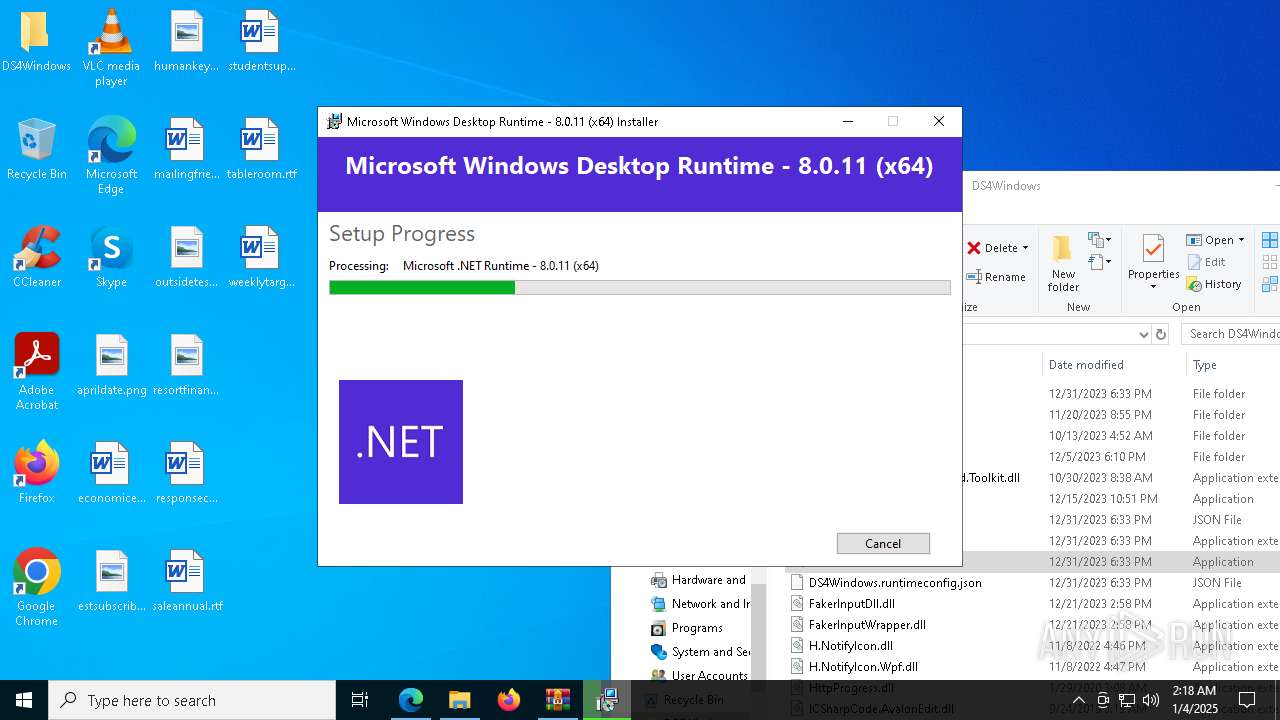Launch Google Chrome desktop shortcut
The width and height of the screenshot is (1280, 720).
pos(36,588)
